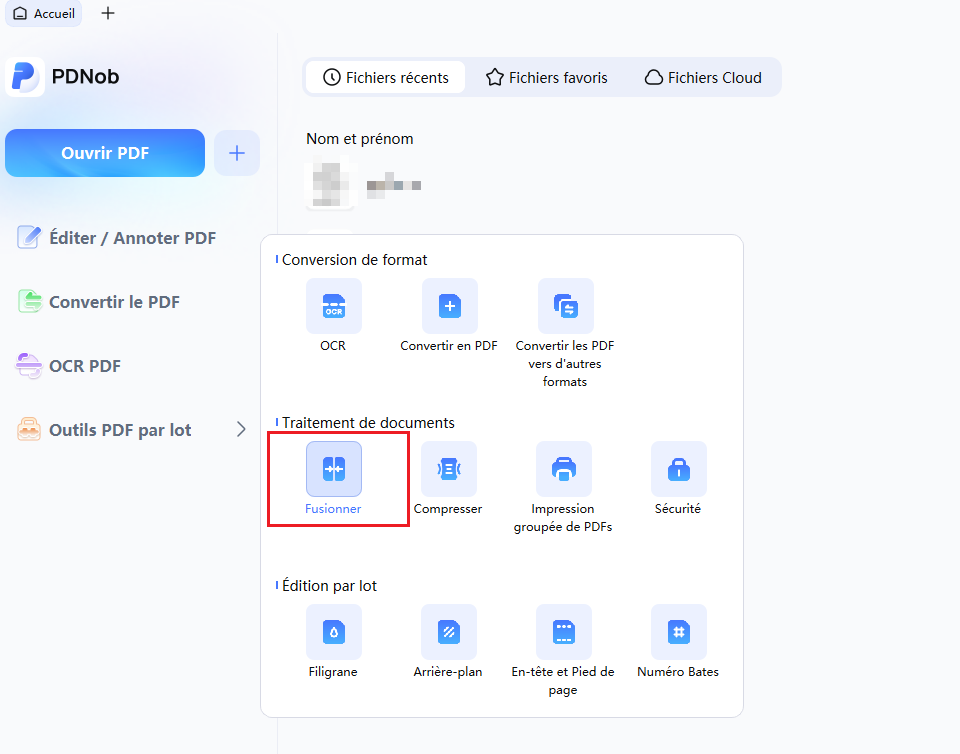The image size is (960, 754).
Task: Open En-tête et Pied de page tool
Action: tap(563, 632)
